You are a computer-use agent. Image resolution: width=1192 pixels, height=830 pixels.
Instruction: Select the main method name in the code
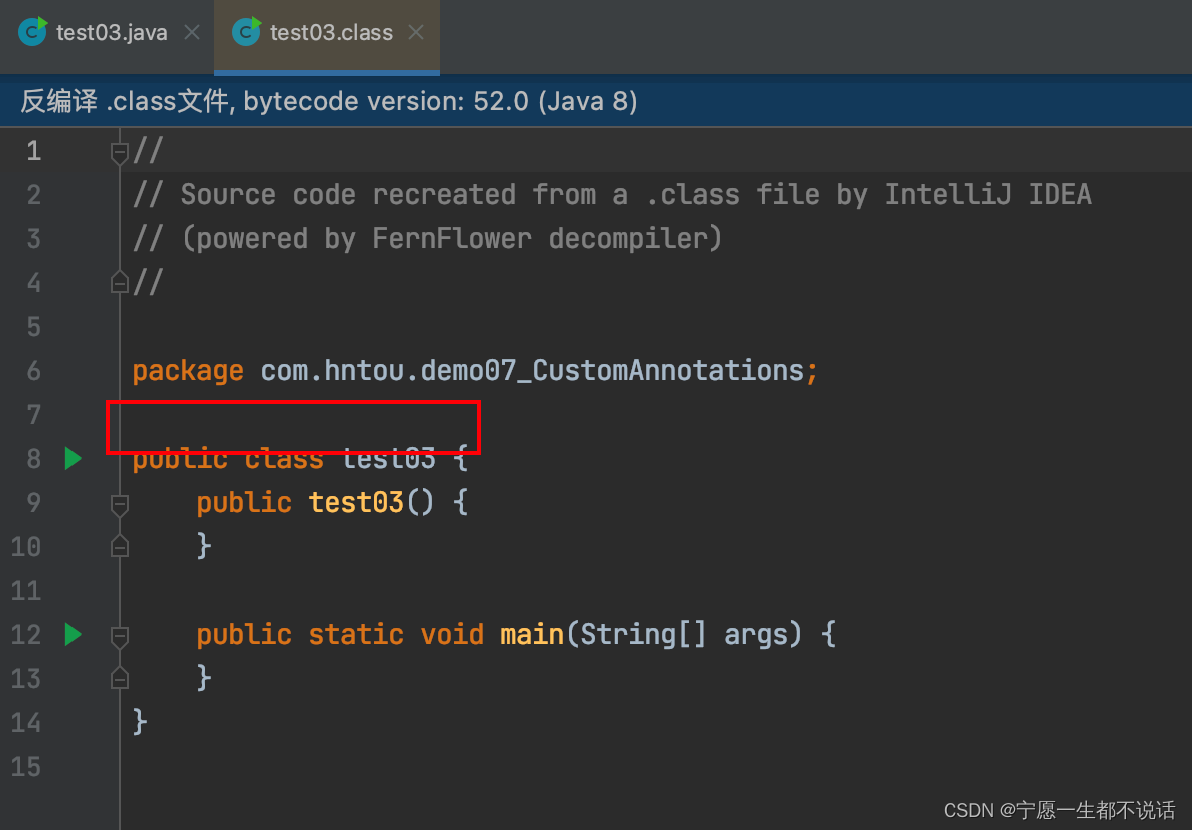click(x=531, y=634)
